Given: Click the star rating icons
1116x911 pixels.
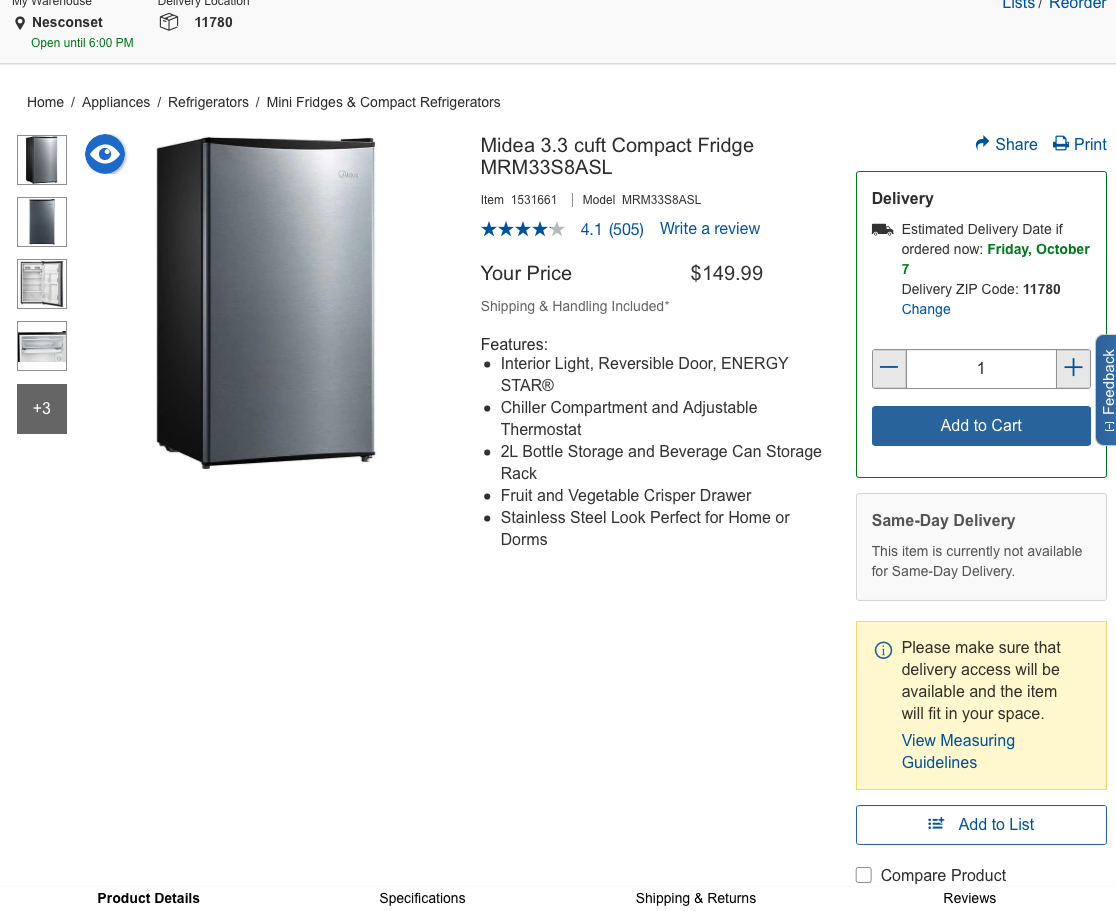Looking at the screenshot, I should click(522, 229).
